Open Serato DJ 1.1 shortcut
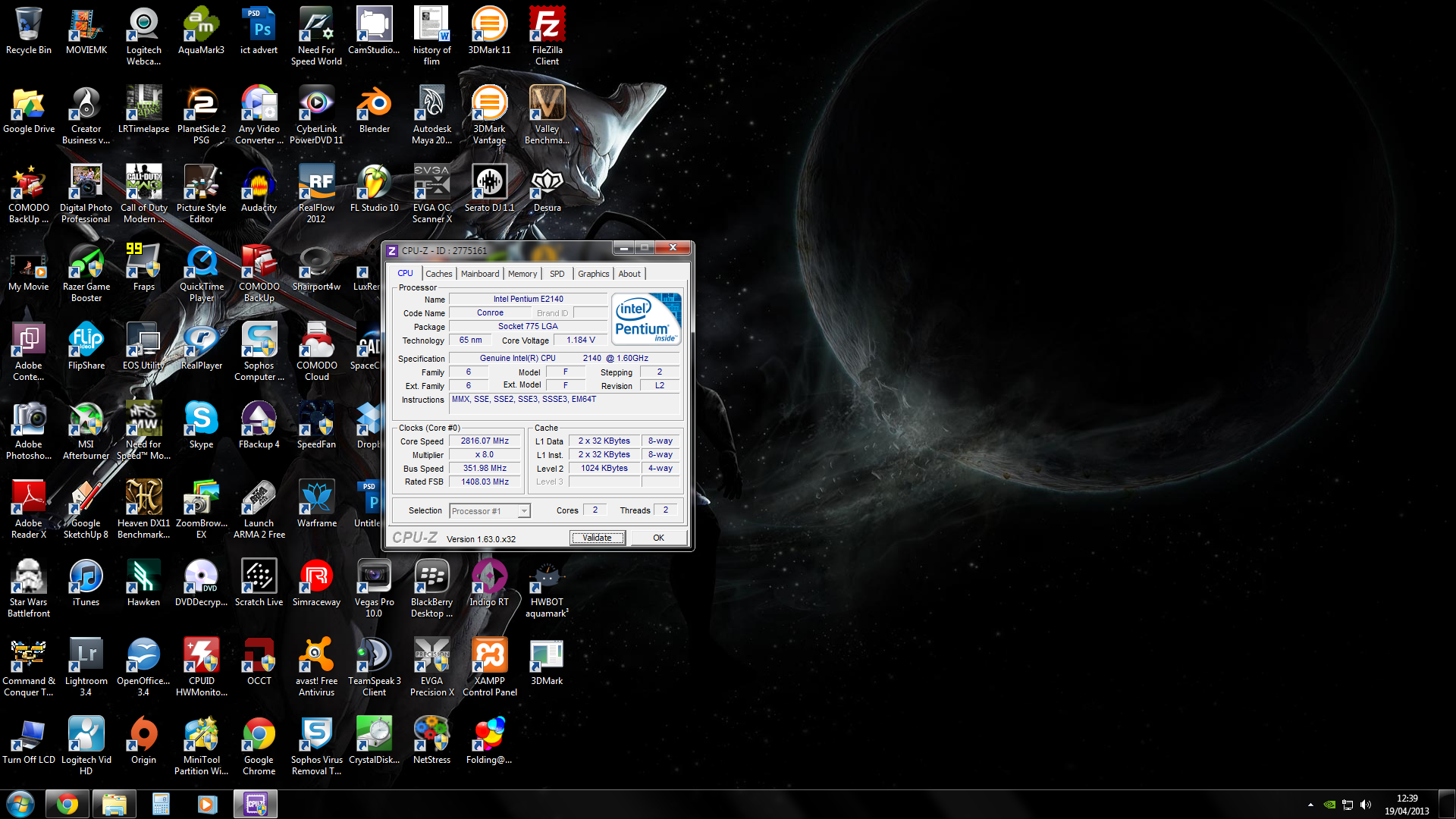 pos(489,188)
